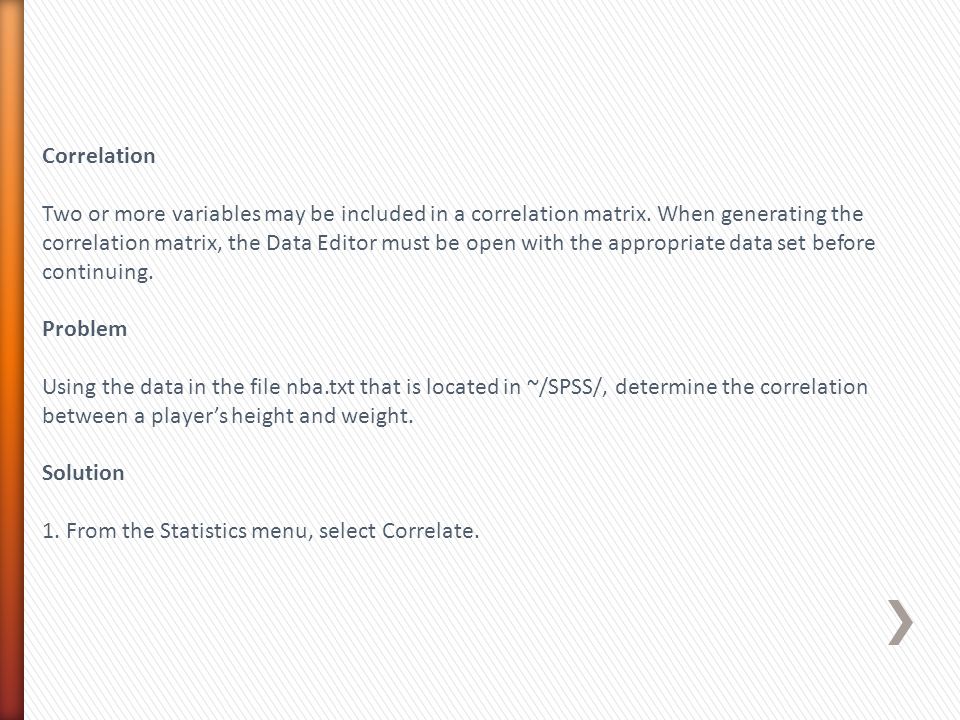Click the orange vertical accent bar
The image size is (960, 720).
pos(12,360)
